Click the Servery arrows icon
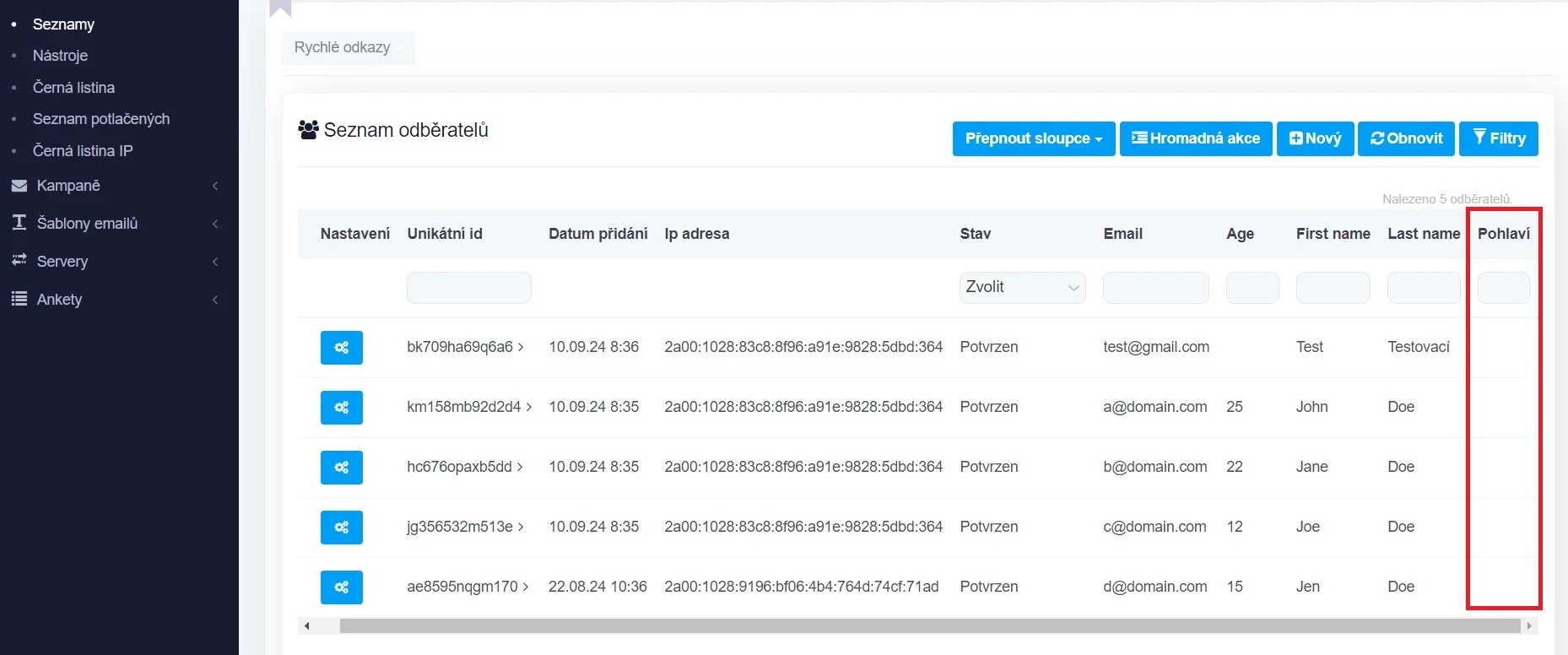The width and height of the screenshot is (1568, 655). [x=19, y=261]
